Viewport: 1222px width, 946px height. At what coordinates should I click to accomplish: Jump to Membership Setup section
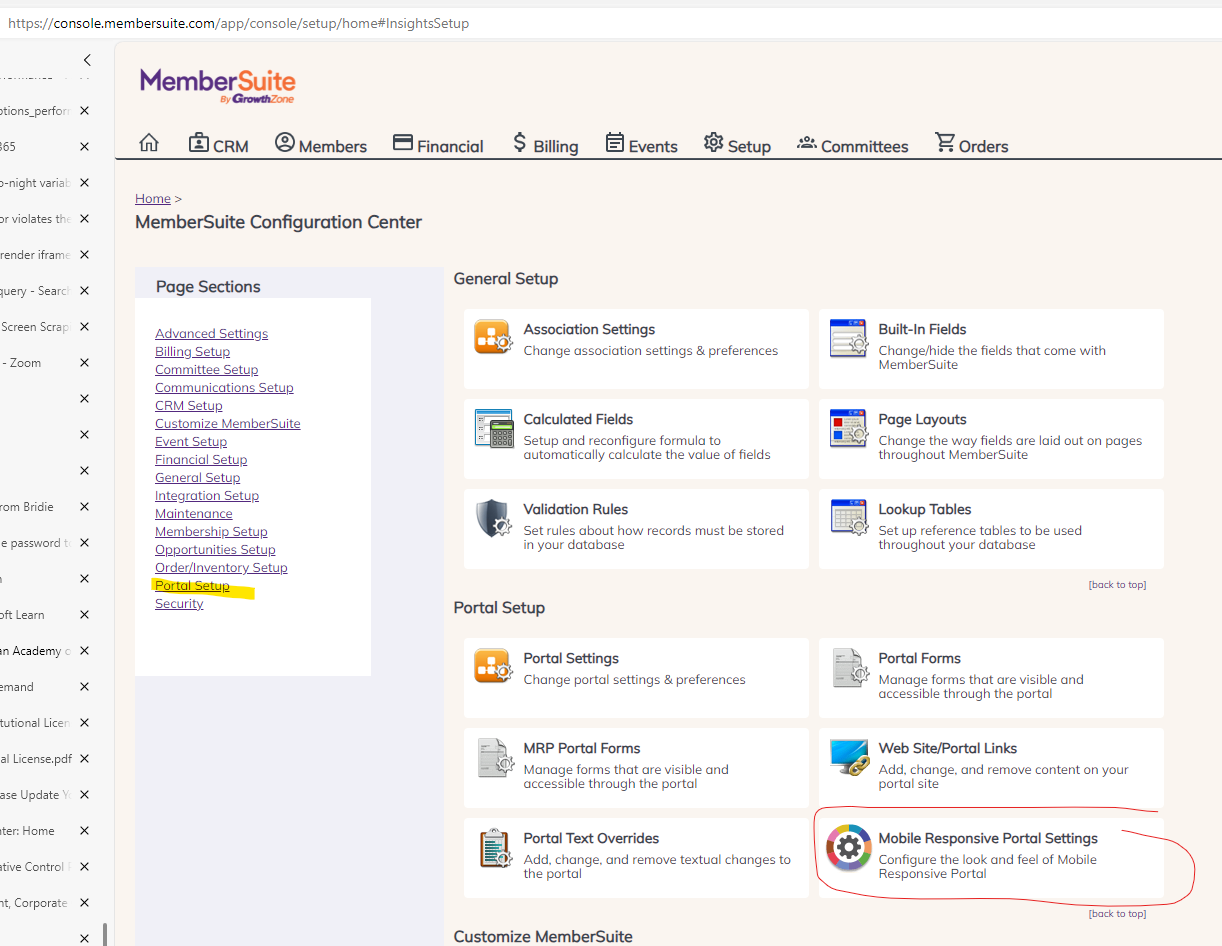[211, 531]
